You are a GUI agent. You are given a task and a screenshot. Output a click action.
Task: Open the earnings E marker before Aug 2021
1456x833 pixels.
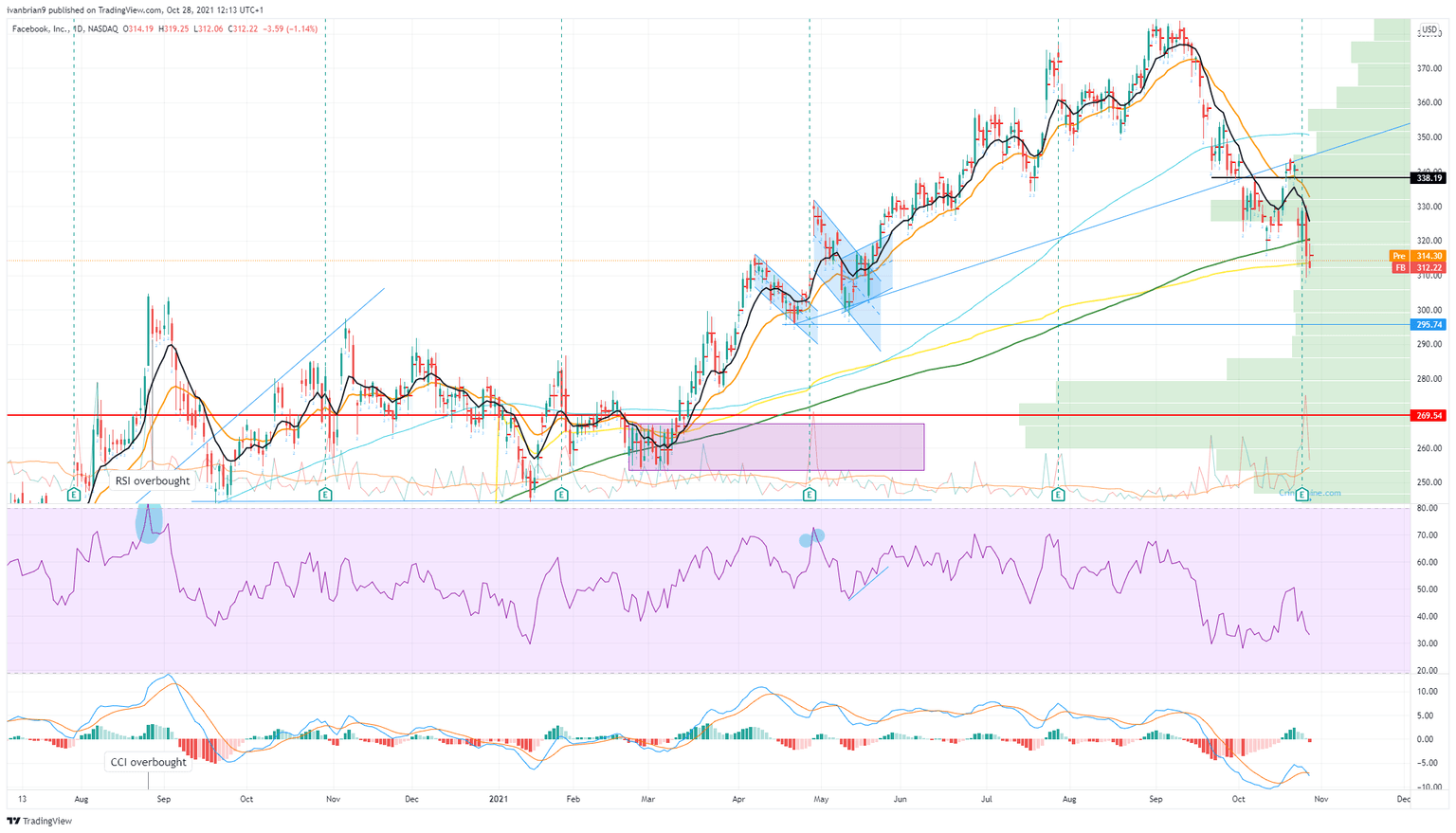point(1058,495)
